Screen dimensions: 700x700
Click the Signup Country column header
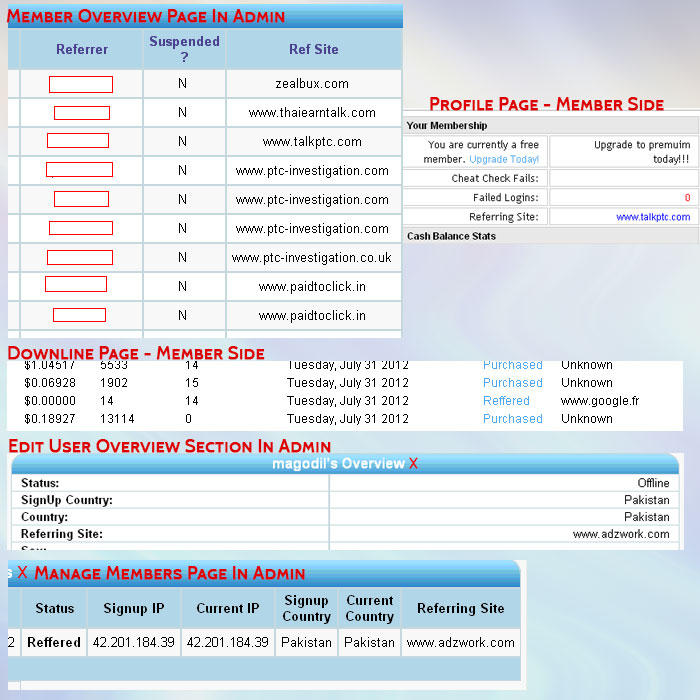307,608
